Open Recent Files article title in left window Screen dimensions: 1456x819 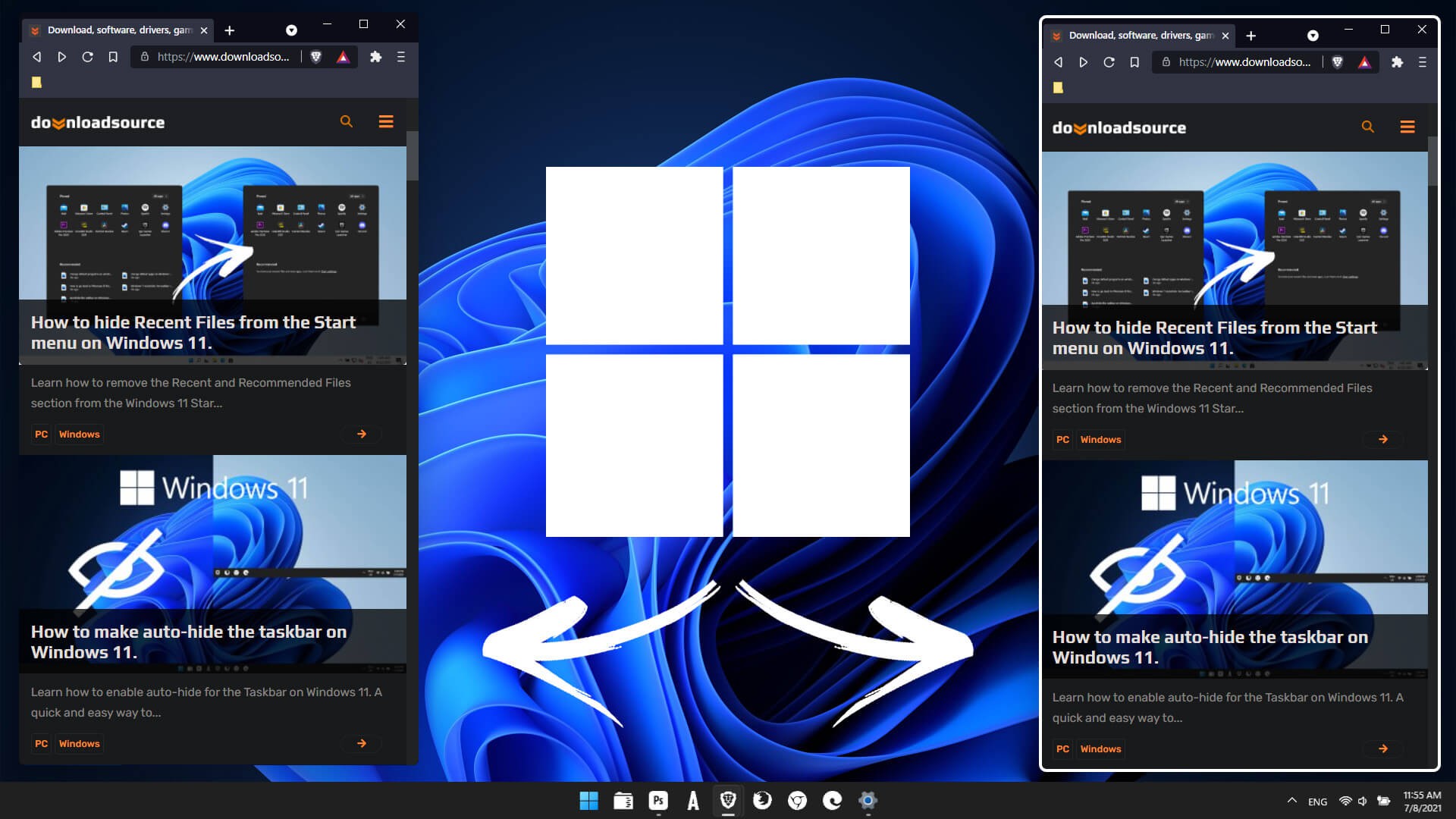(193, 332)
